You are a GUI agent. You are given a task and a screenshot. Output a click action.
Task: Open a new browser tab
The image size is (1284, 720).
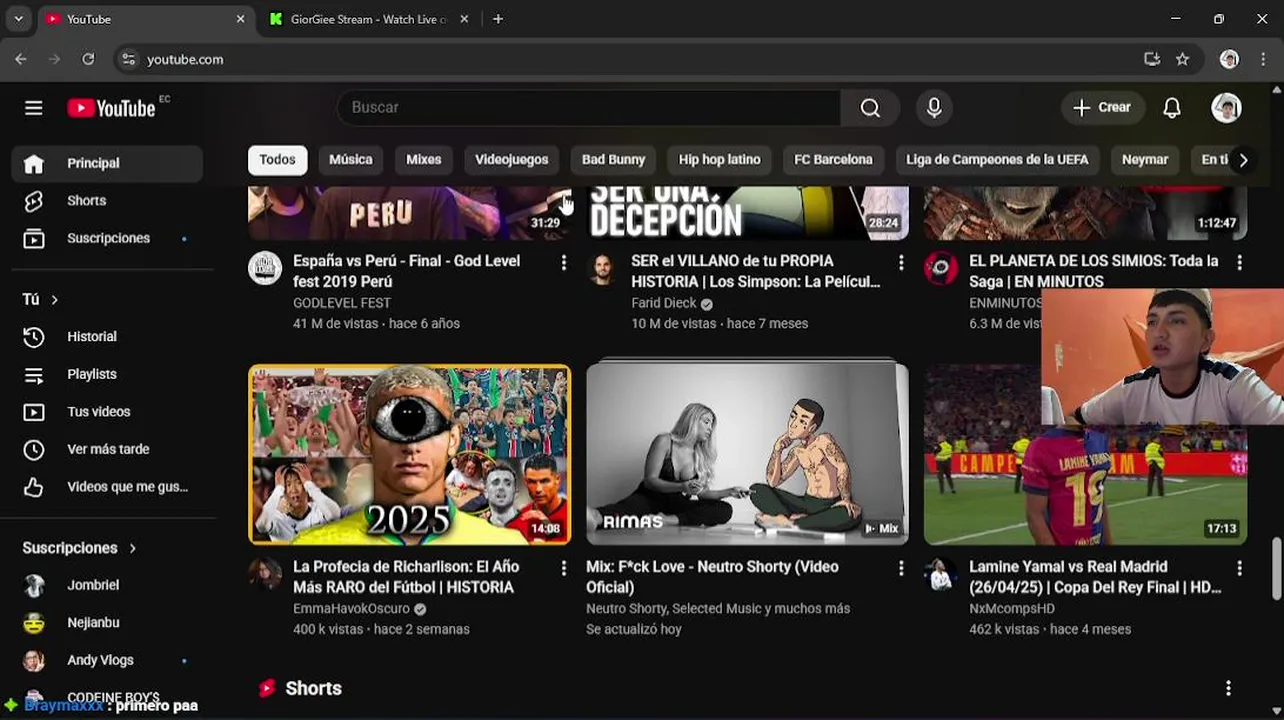(498, 19)
